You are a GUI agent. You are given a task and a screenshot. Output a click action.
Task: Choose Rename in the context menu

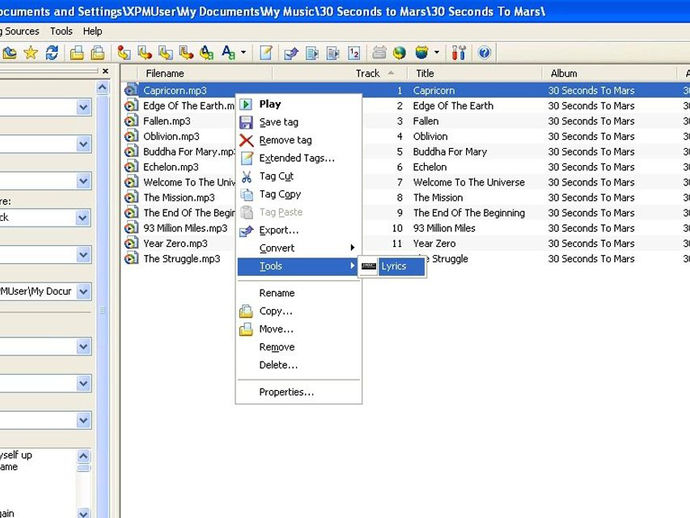coord(299,293)
